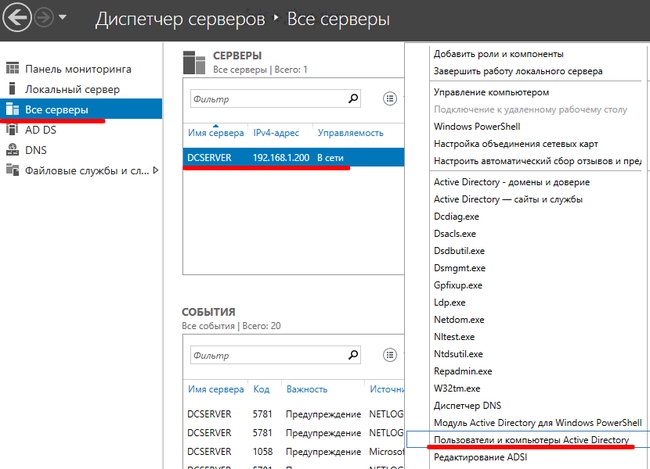This screenshot has width=650, height=469.
Task: Run Ntdsutil.exe from the context menu
Action: (458, 355)
